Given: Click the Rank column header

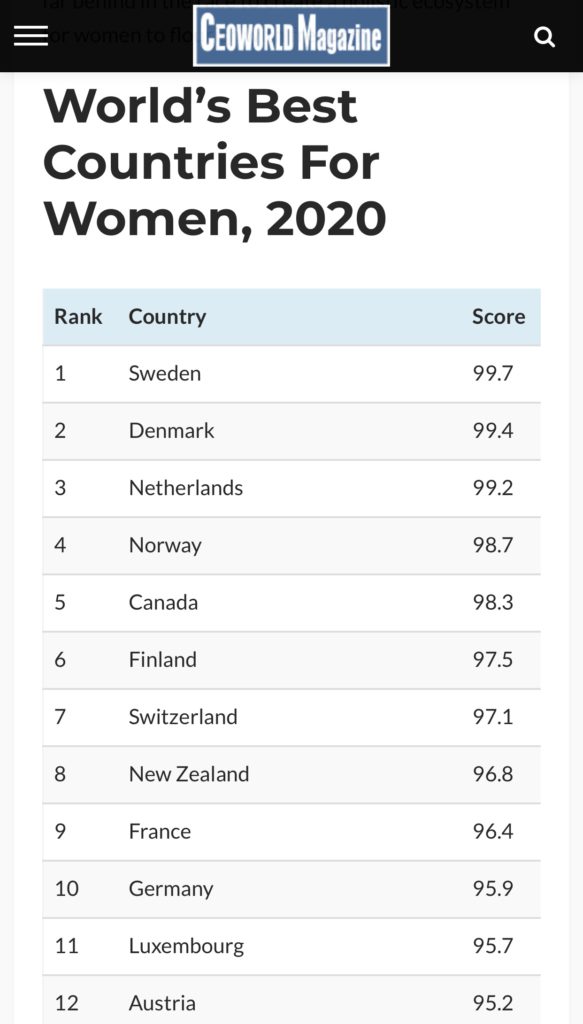Looking at the screenshot, I should tap(78, 317).
